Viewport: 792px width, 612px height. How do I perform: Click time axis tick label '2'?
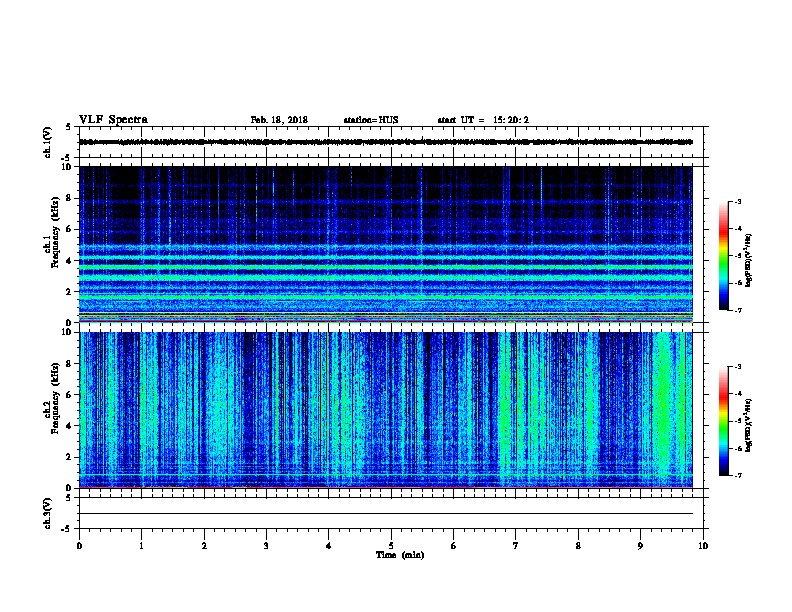(204, 546)
